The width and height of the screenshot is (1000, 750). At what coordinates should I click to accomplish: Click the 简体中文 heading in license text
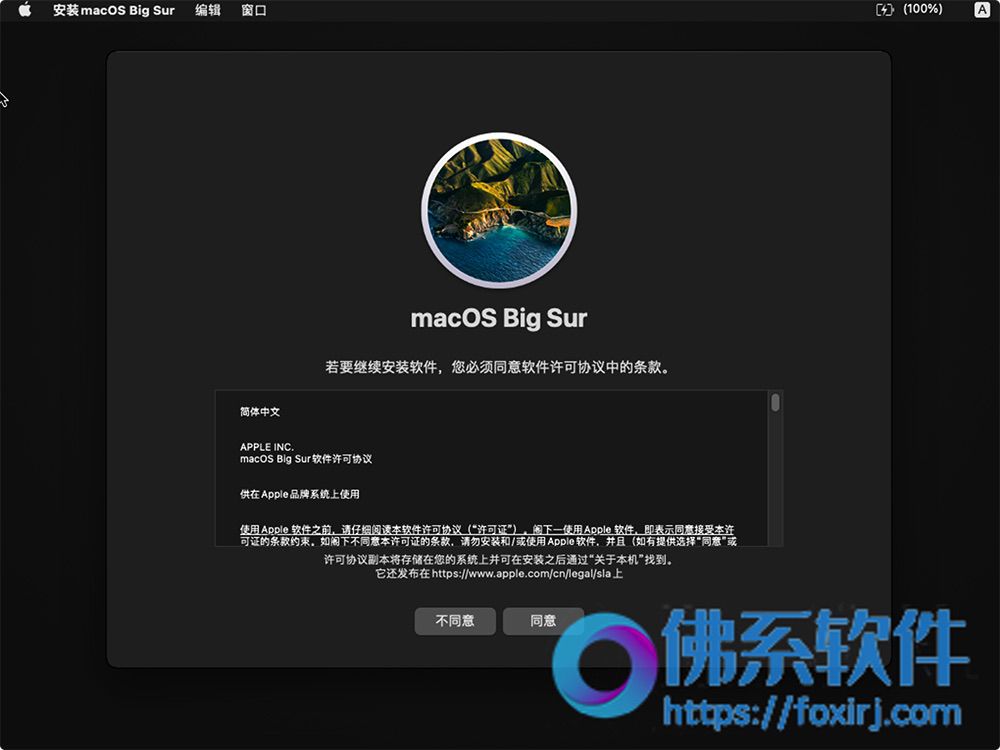click(260, 412)
